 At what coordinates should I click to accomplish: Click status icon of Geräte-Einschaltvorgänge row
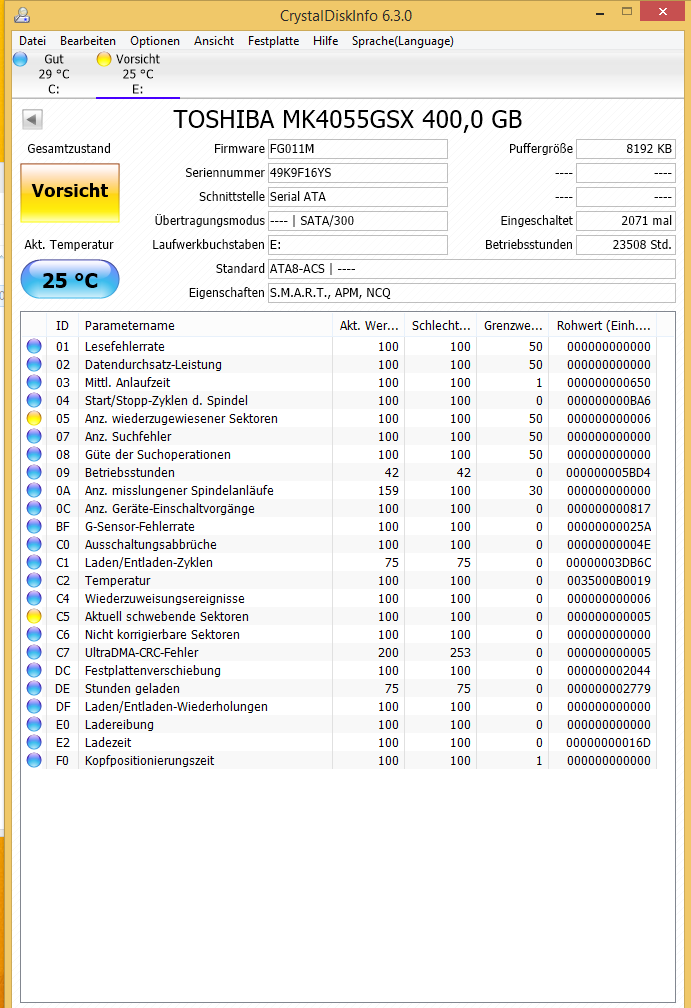(x=34, y=508)
